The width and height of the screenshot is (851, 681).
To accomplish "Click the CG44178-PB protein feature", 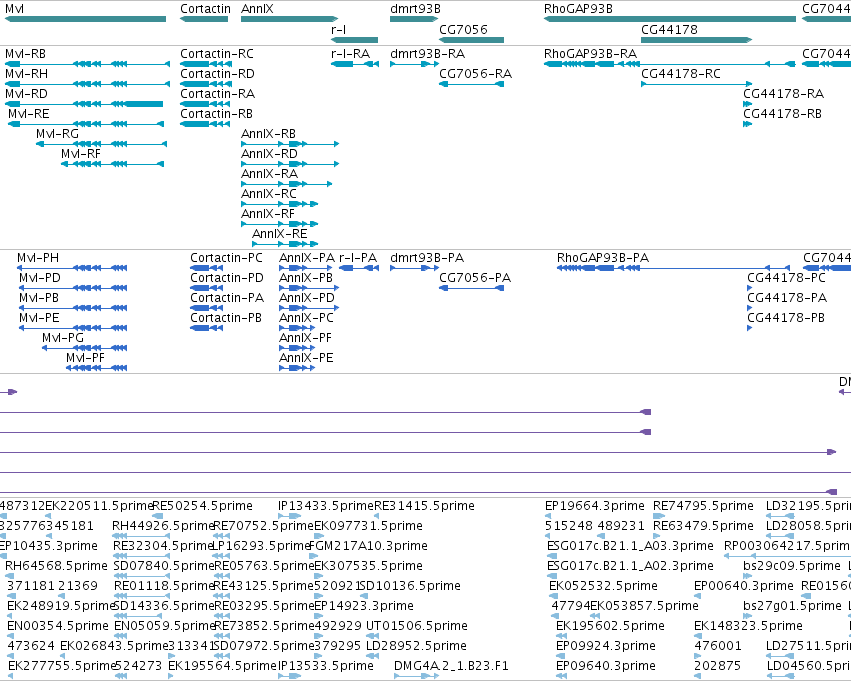I will [750, 328].
